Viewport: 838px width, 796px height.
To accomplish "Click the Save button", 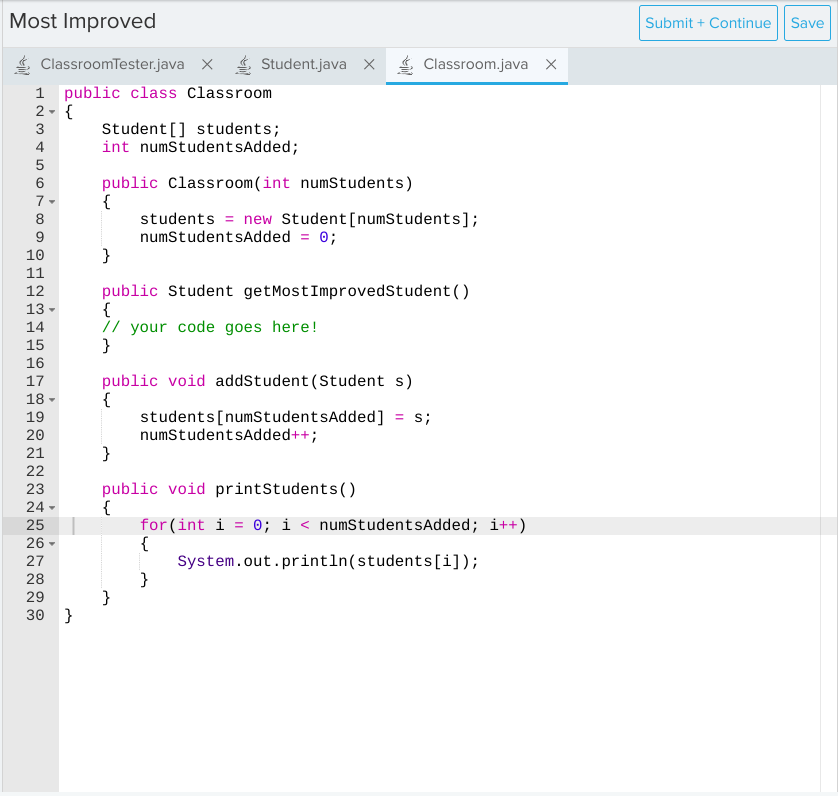I will coord(807,23).
